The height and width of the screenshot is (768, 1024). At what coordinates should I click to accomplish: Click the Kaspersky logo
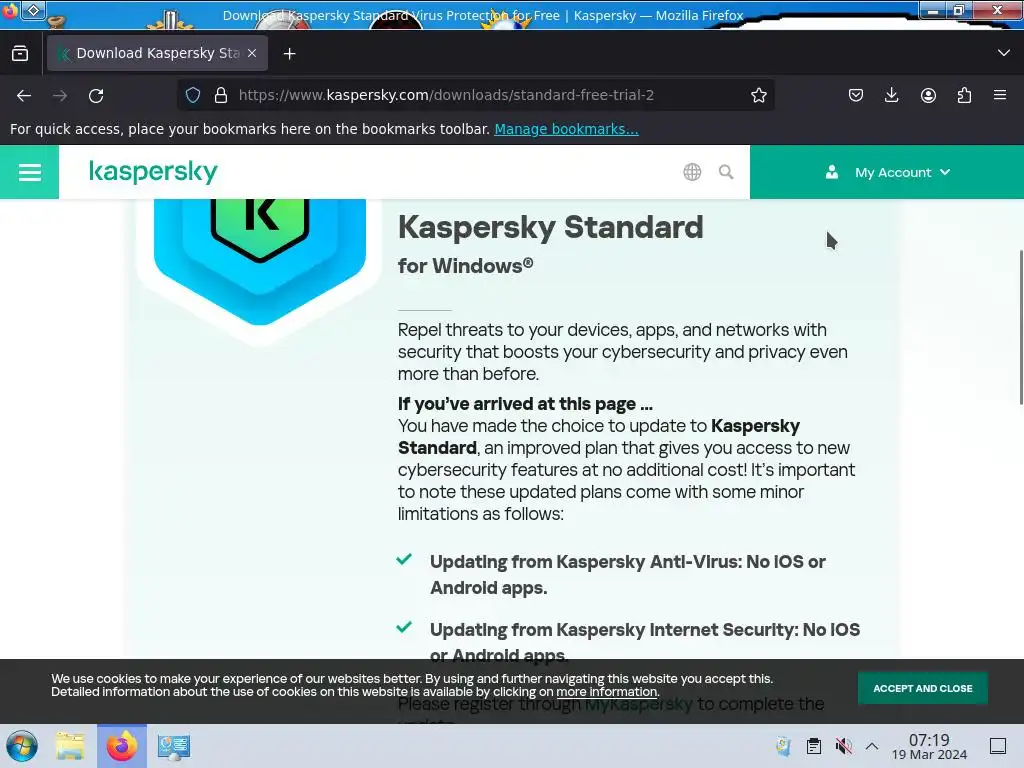[x=153, y=172]
